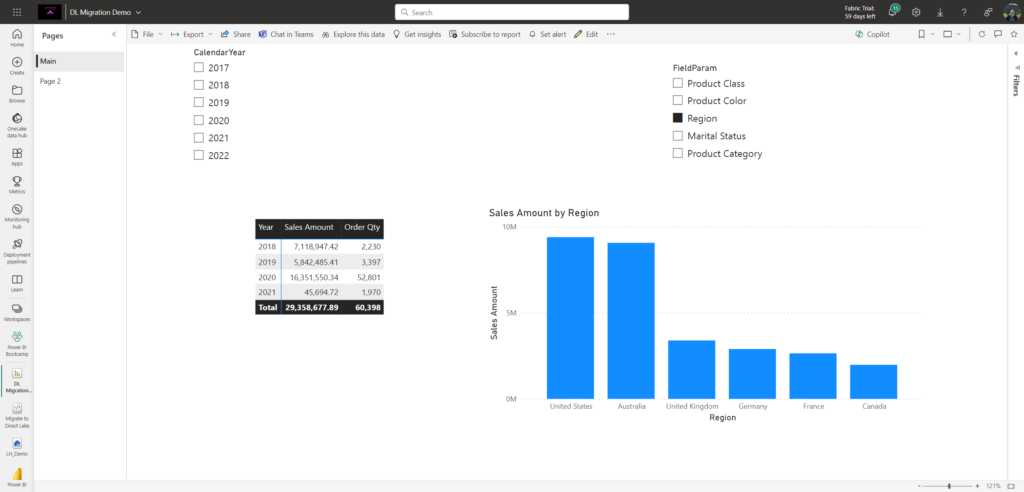Open the File menu dropdown
Screen dimensions: 1024x492
point(147,34)
